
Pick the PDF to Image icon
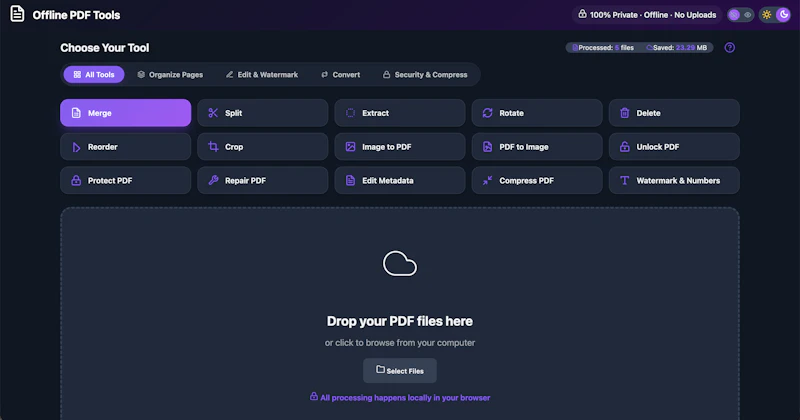pyautogui.click(x=488, y=147)
